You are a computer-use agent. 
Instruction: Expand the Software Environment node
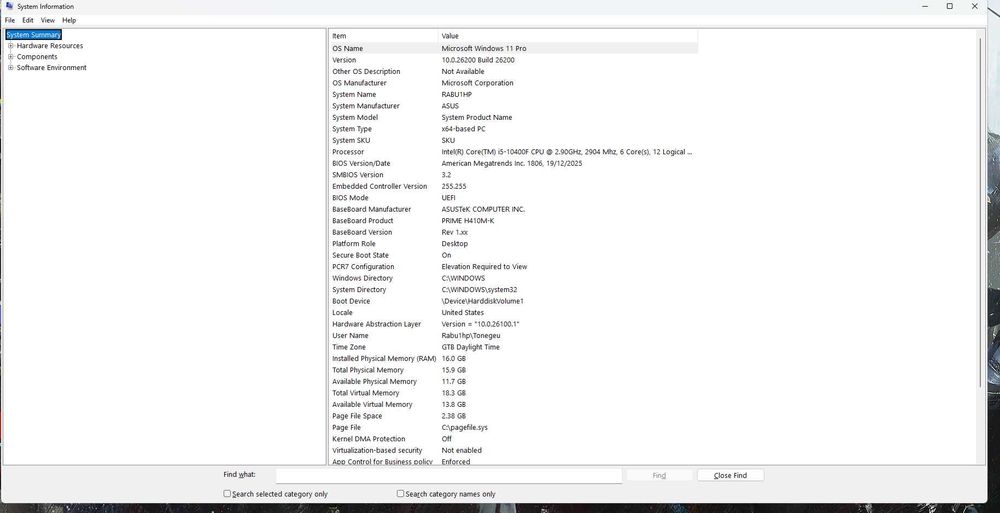(10, 68)
